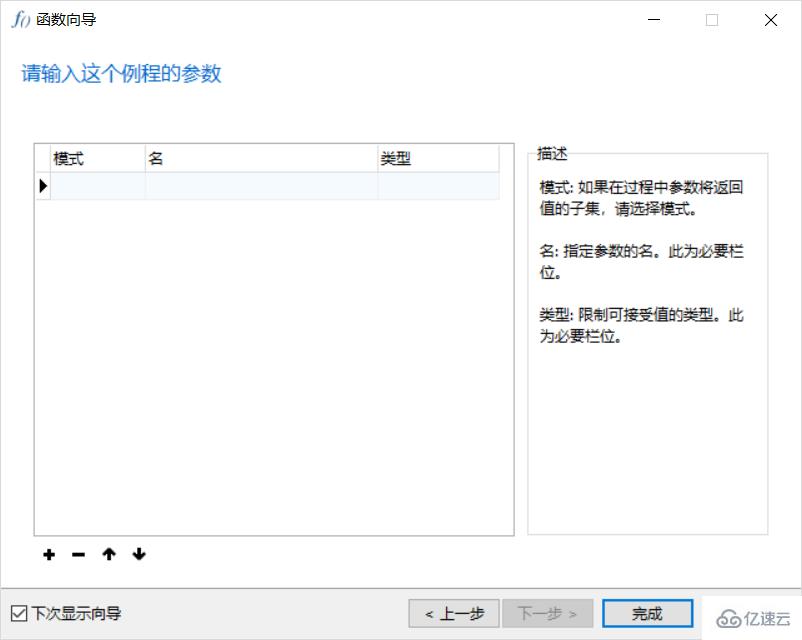Click the function wizard title bar icon
The width and height of the screenshot is (802, 640).
click(20, 20)
